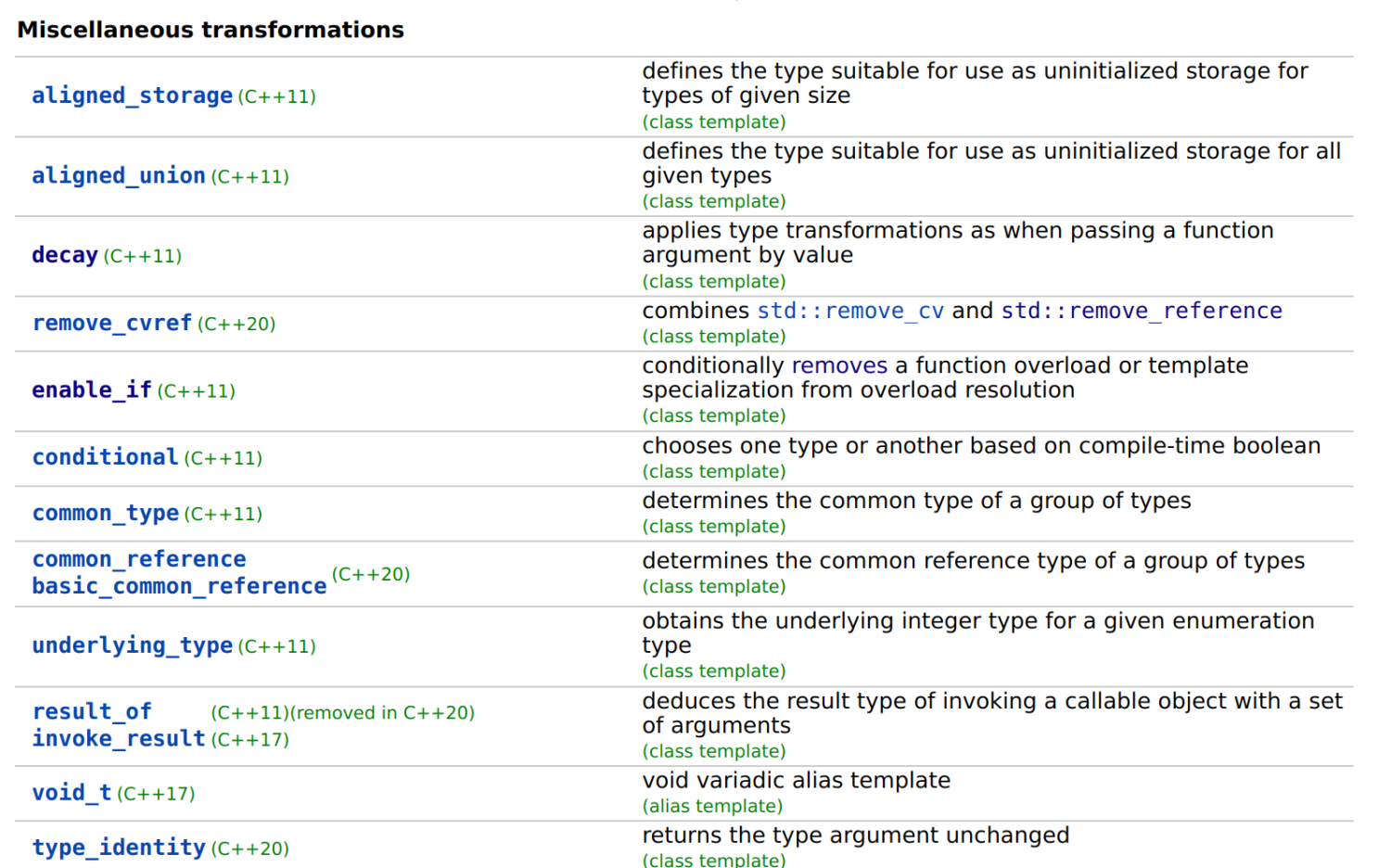This screenshot has height=868, width=1391.
Task: Follow the std::remove_cv link in description
Action: click(x=850, y=311)
